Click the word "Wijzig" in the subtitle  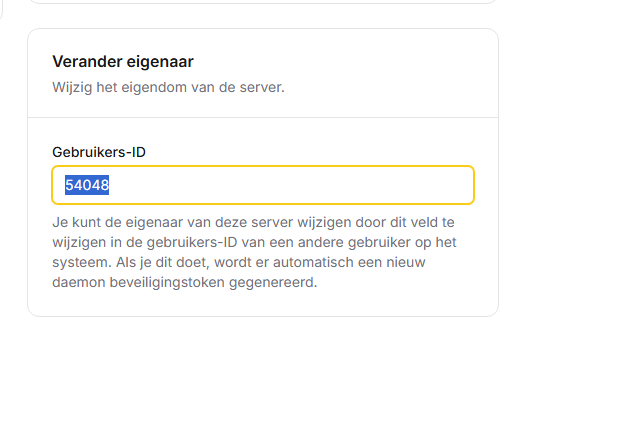coord(72,87)
